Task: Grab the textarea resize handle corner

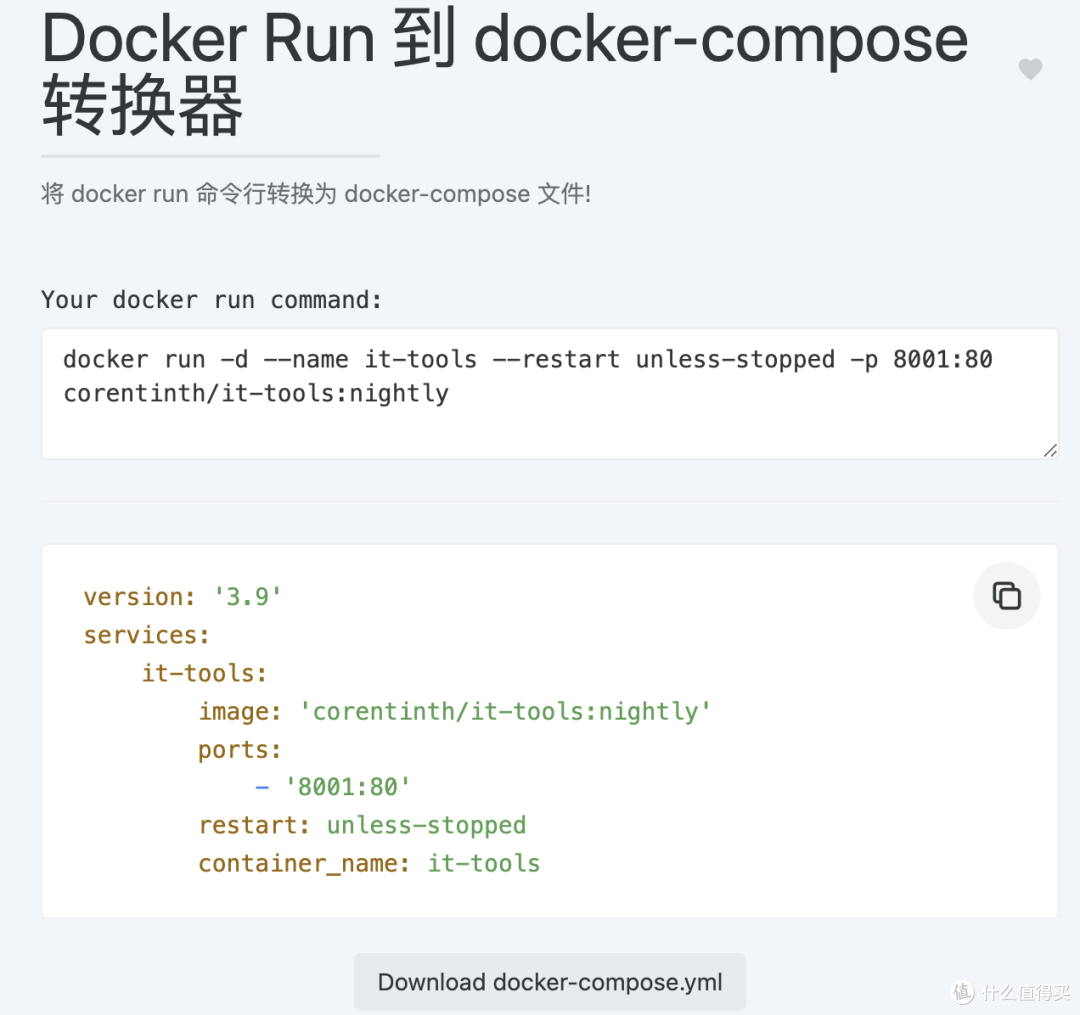Action: (x=1050, y=450)
